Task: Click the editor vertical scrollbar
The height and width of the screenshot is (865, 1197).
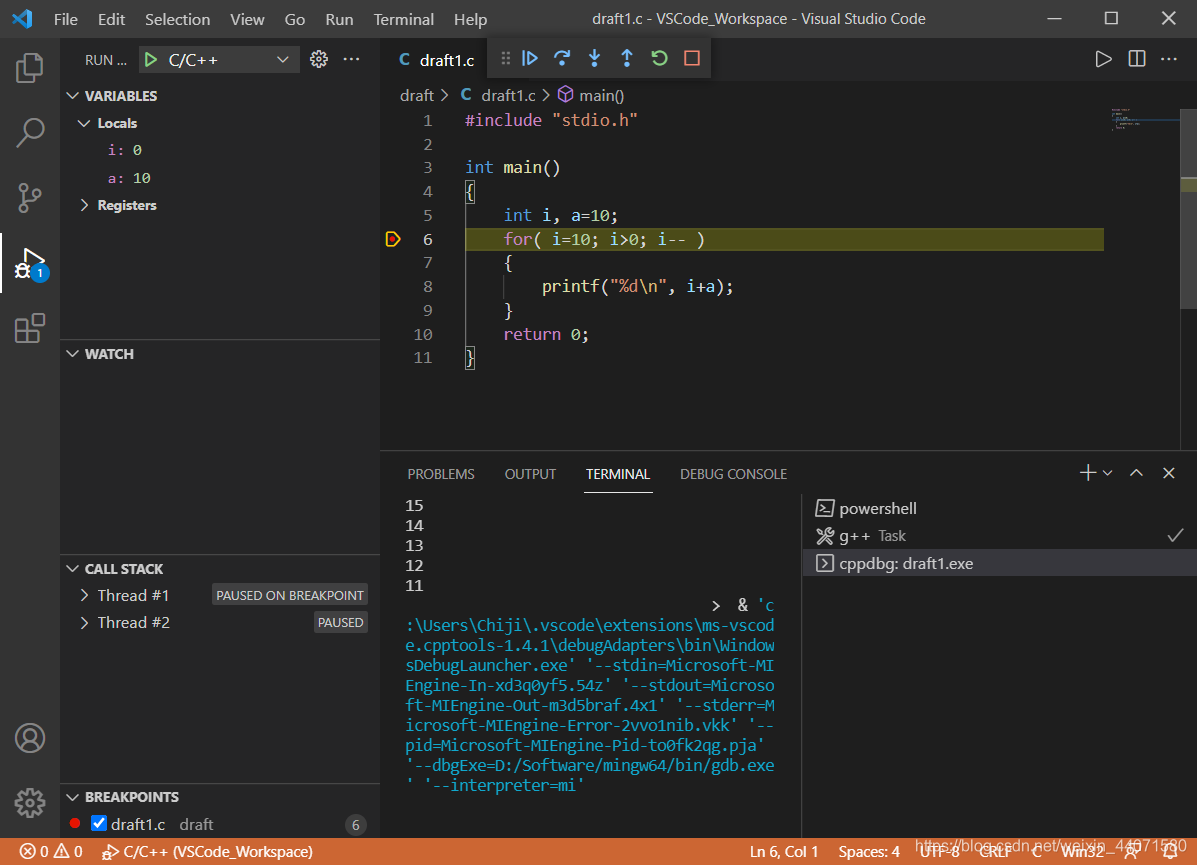Action: (x=1189, y=208)
